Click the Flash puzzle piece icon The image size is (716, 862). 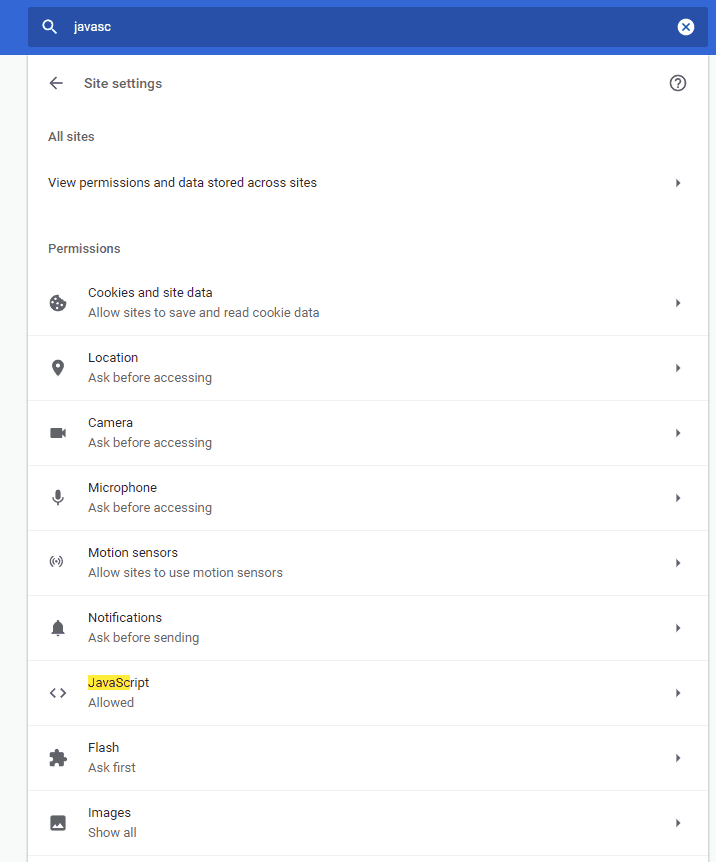pos(58,758)
